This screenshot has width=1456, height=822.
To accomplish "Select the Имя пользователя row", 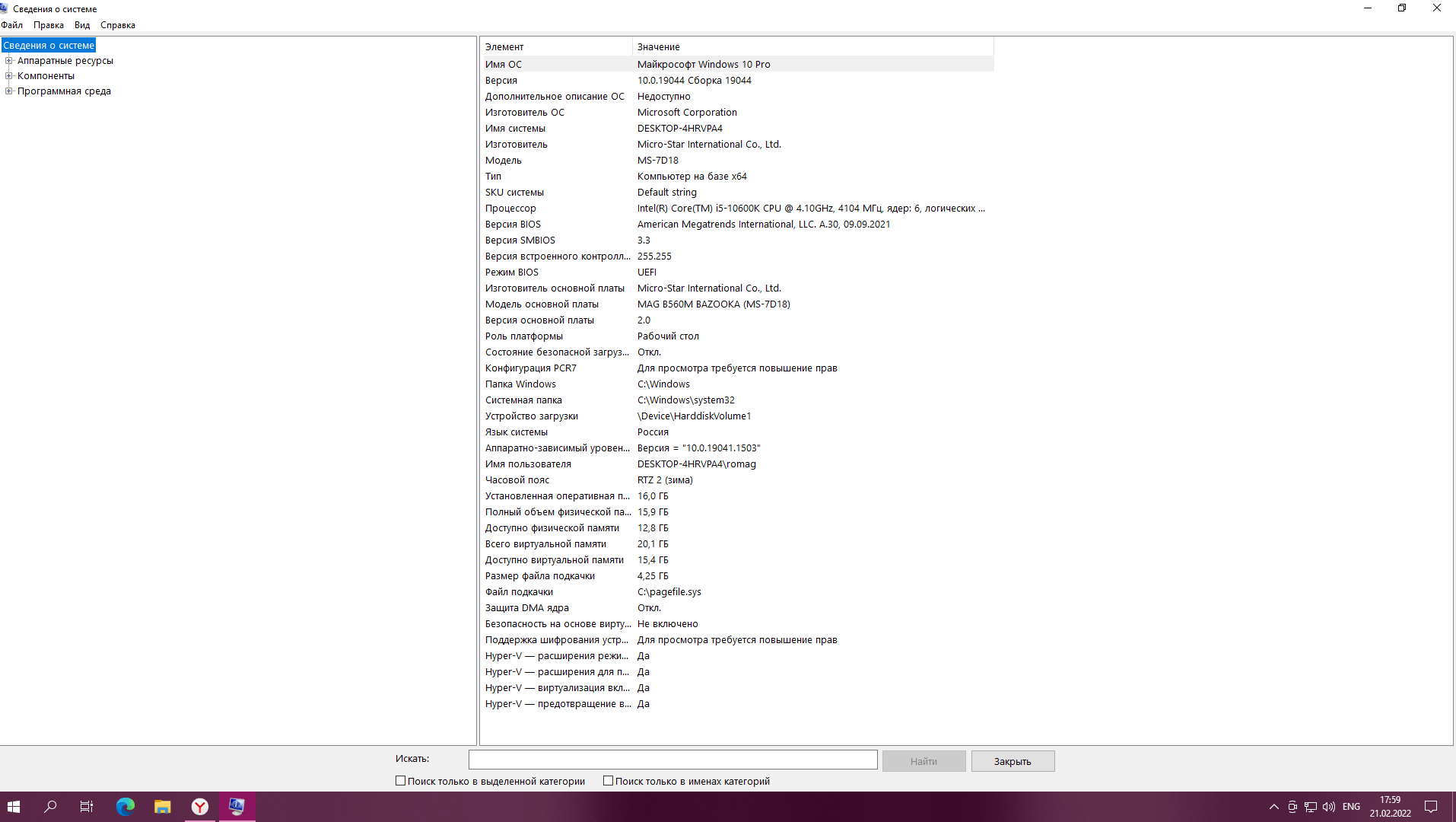I will [x=738, y=464].
